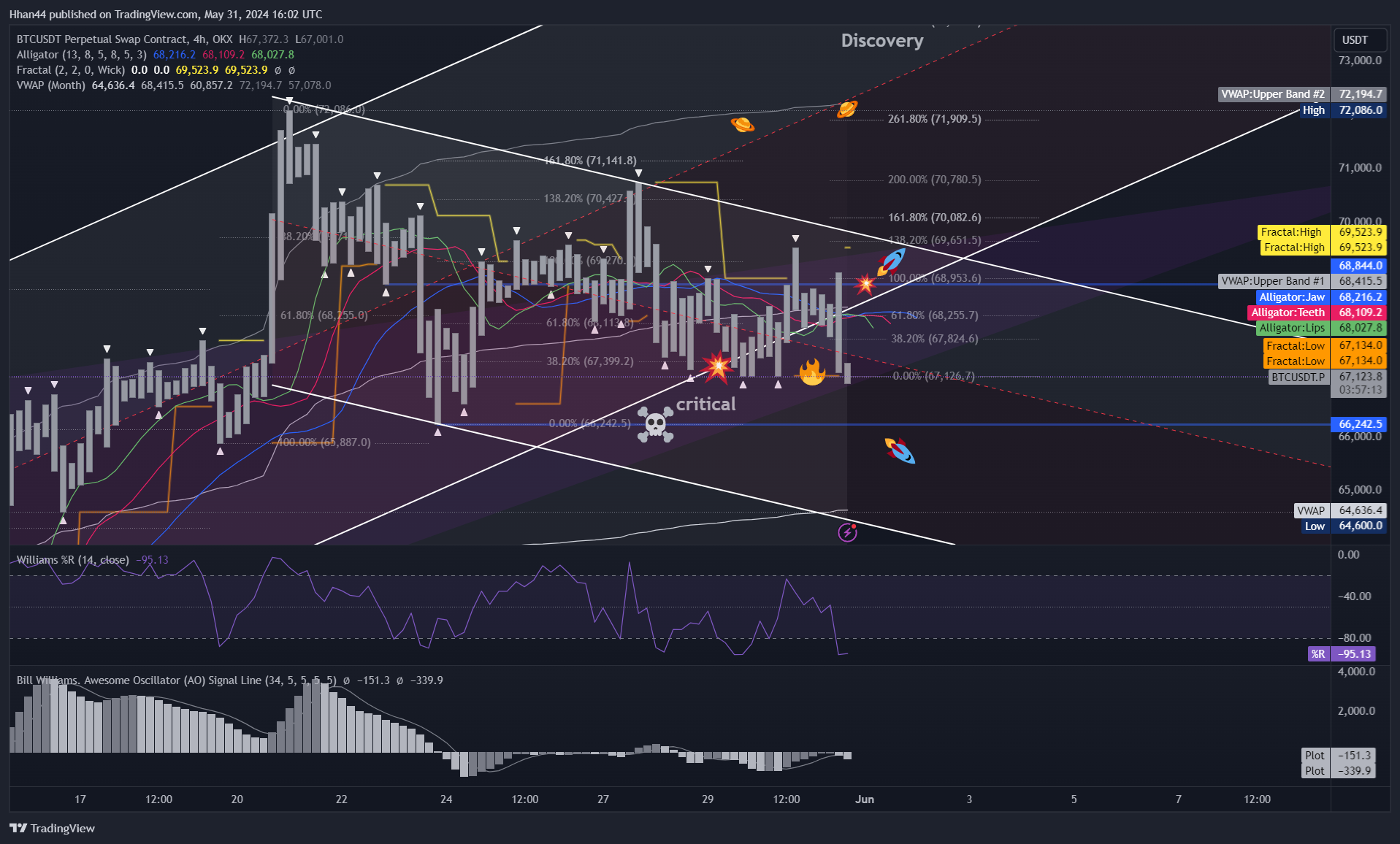Screen dimensions: 1400x844
Task: Click the planet emoji left of the trendline planet
Action: point(743,124)
